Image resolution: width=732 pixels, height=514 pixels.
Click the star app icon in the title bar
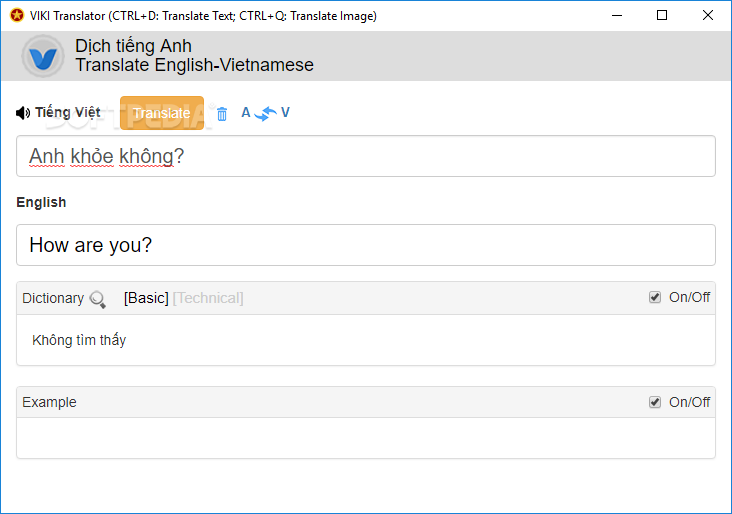pyautogui.click(x=17, y=15)
